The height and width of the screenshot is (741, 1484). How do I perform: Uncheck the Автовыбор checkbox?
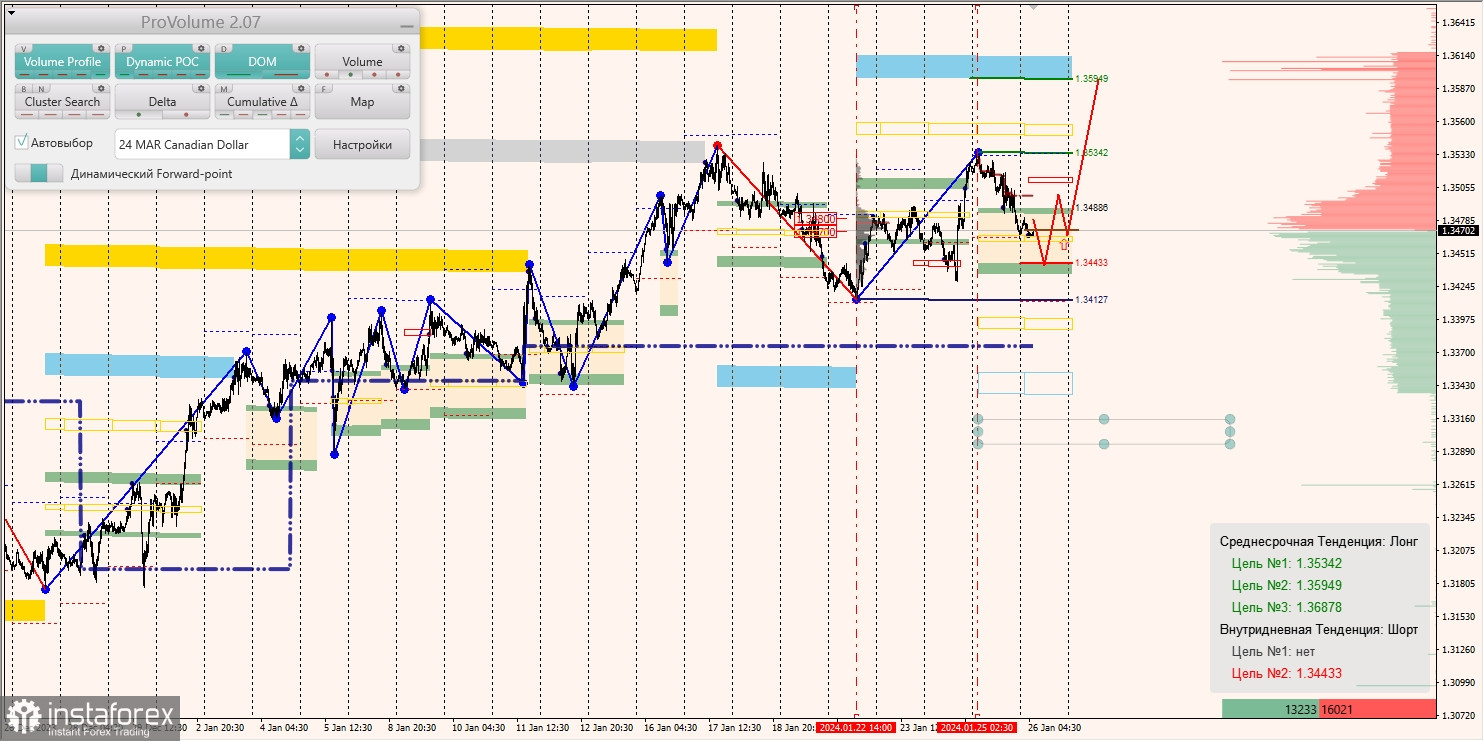point(21,142)
